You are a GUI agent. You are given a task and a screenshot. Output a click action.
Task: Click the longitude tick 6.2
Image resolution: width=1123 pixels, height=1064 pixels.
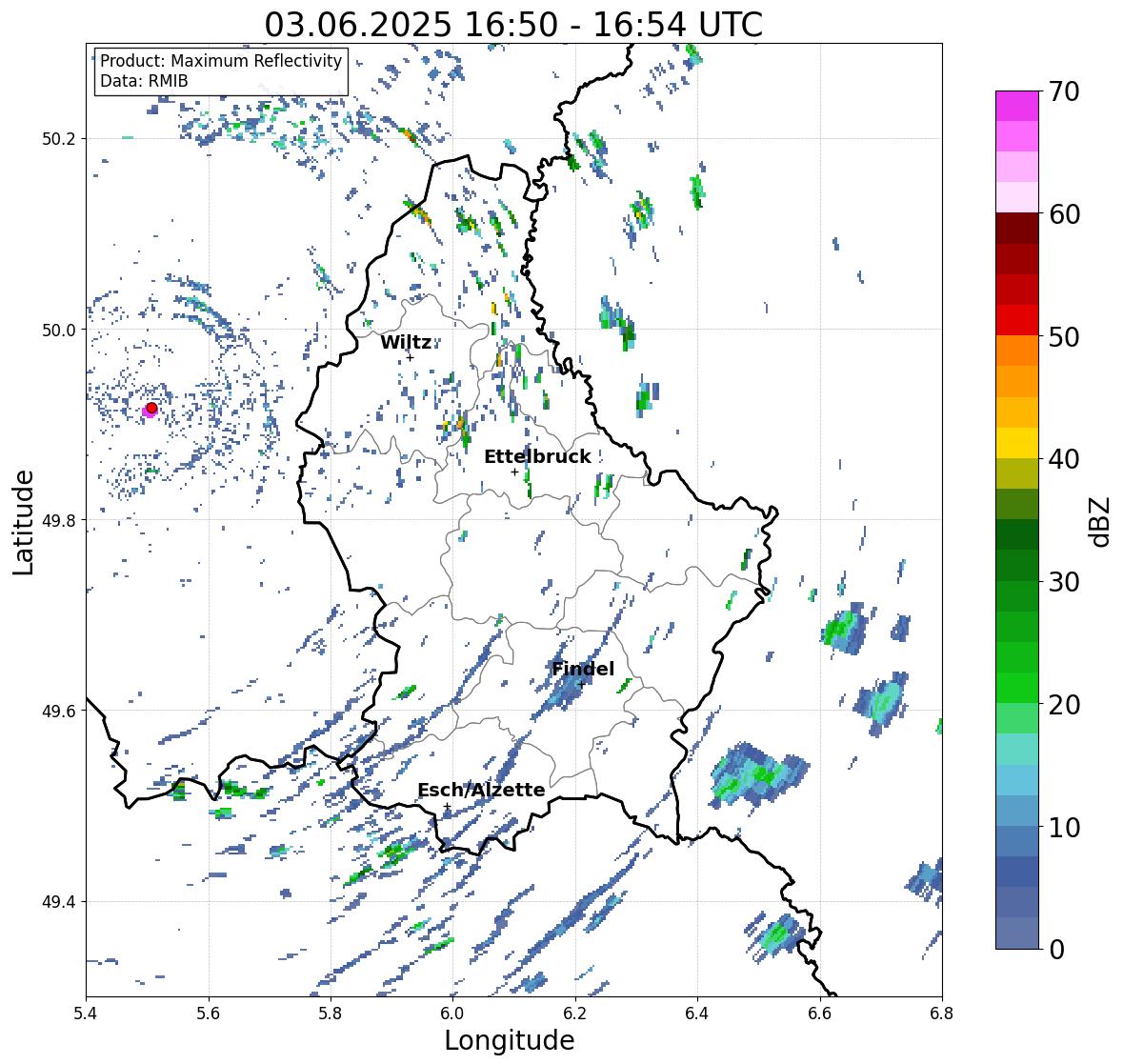tap(575, 1014)
